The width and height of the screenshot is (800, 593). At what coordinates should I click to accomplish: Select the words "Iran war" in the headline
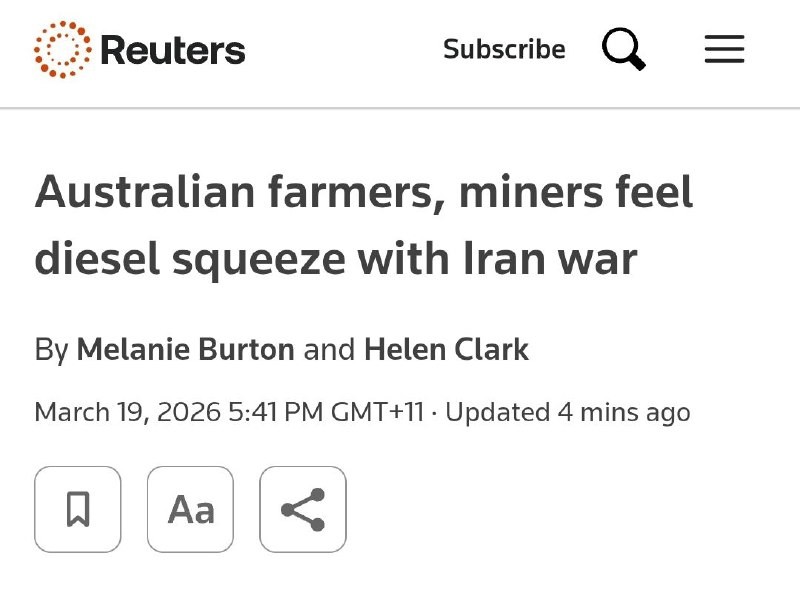(548, 259)
